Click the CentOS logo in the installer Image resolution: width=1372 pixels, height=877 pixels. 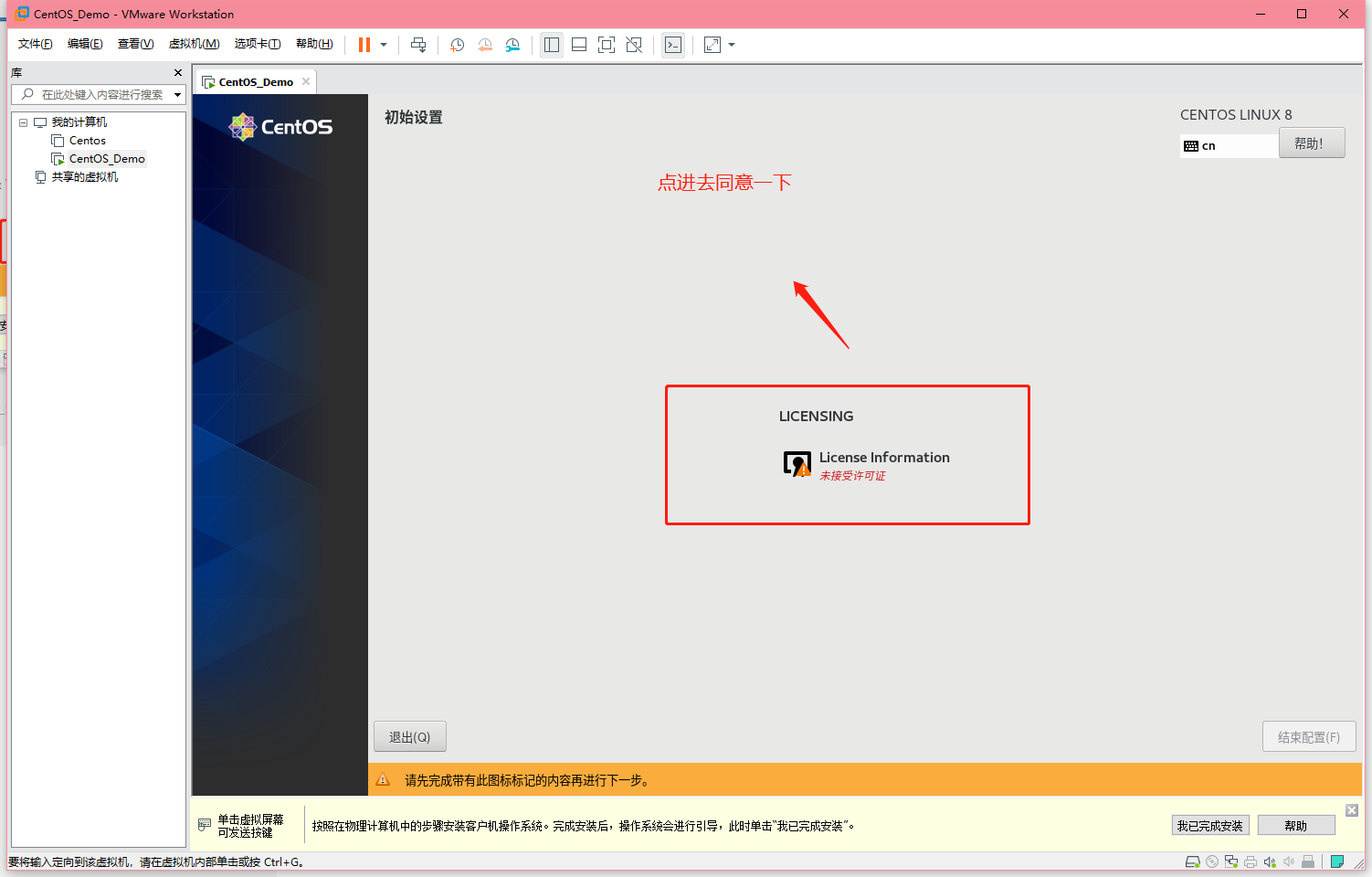pyautogui.click(x=280, y=127)
